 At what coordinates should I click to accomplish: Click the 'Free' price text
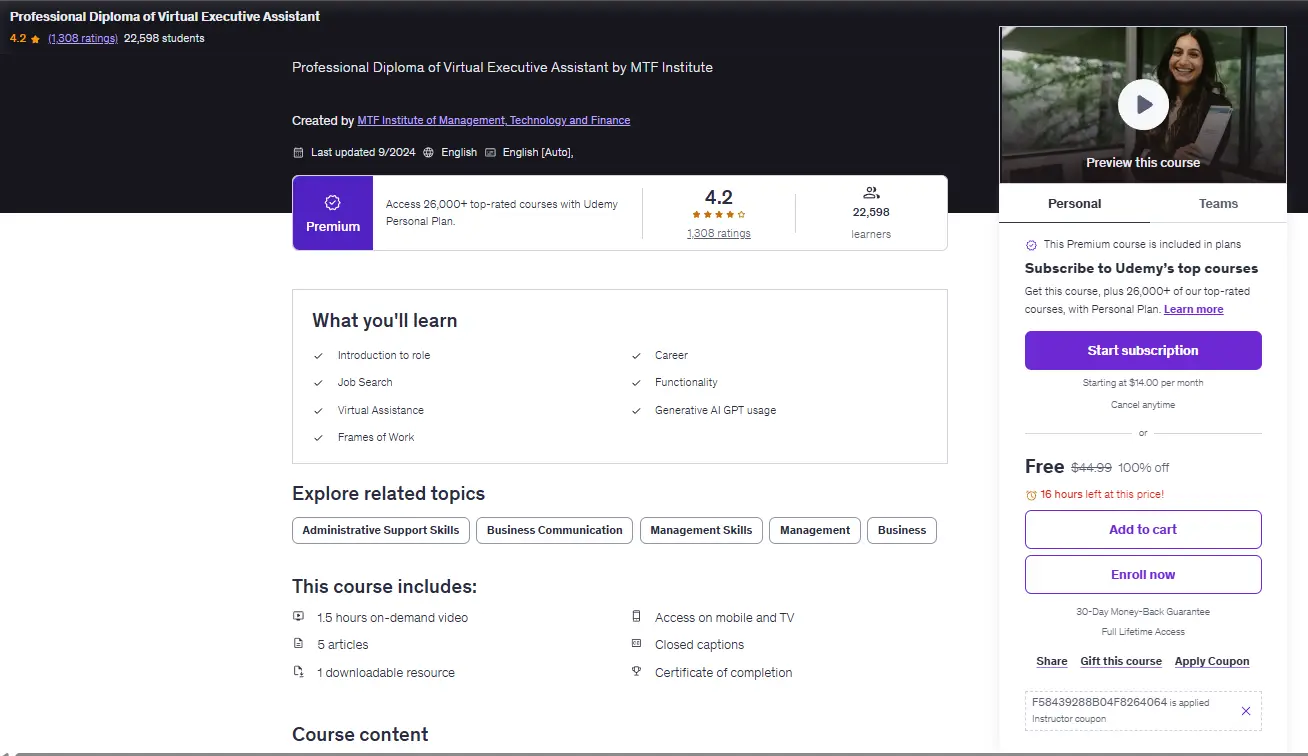(1045, 466)
